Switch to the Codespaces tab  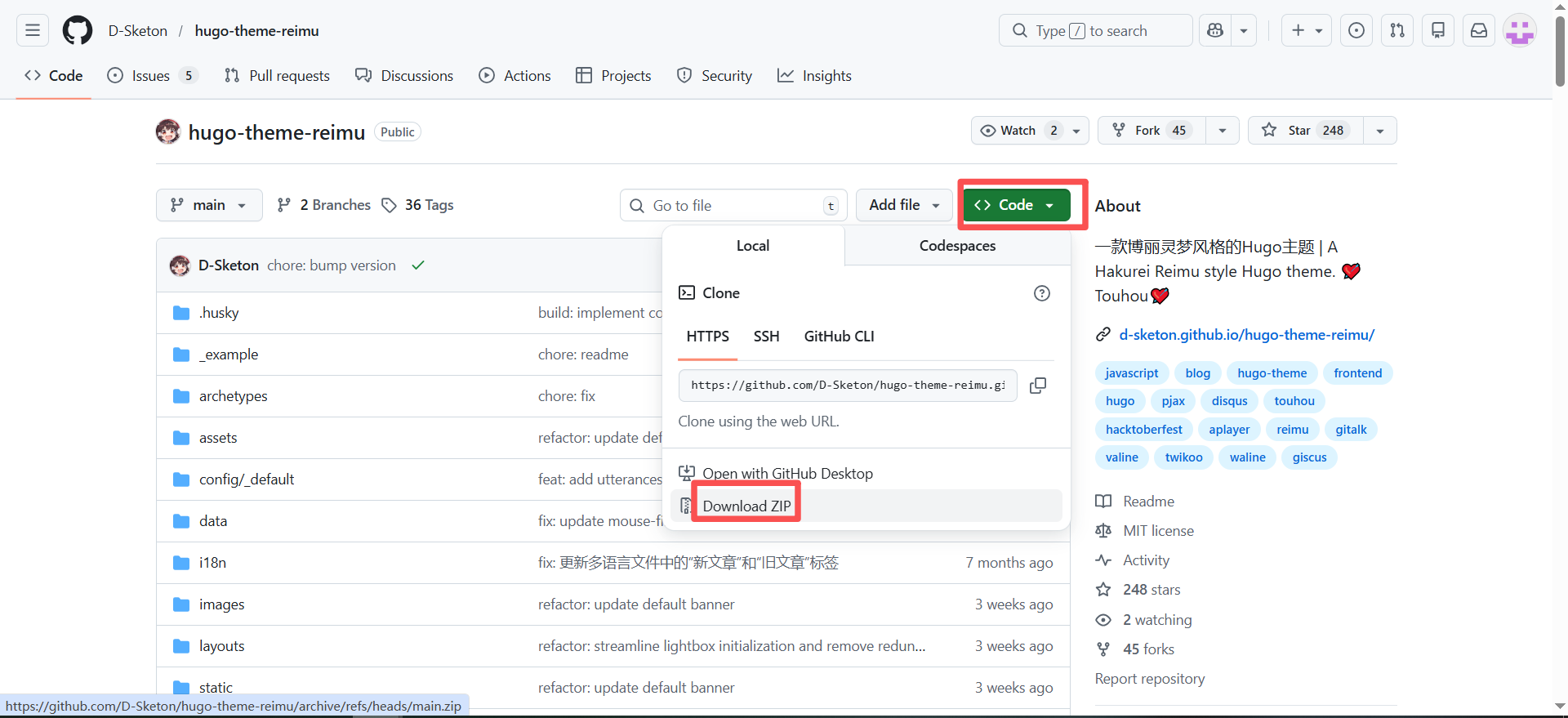(x=957, y=246)
